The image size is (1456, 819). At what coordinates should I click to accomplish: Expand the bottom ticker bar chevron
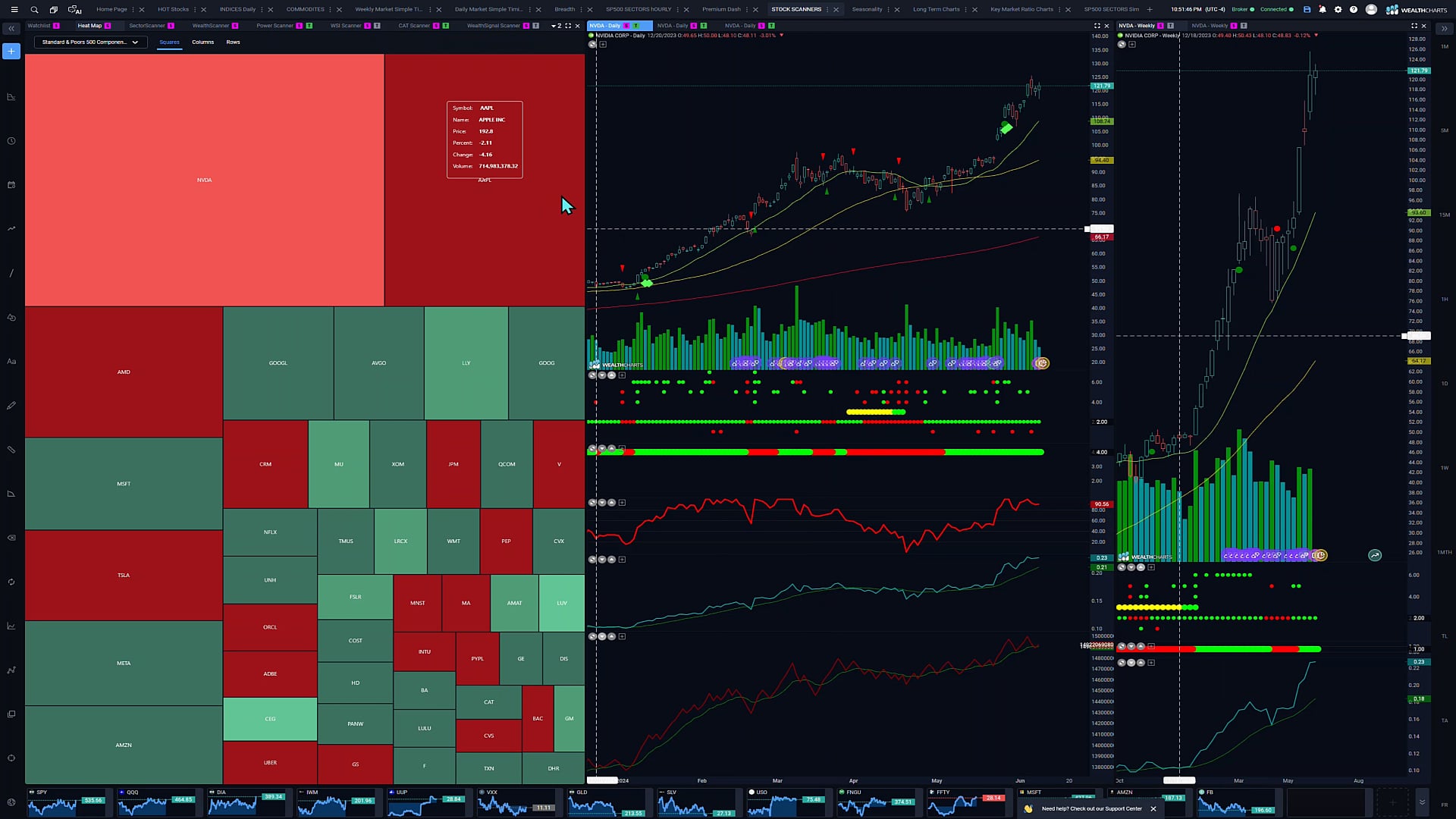1422,802
